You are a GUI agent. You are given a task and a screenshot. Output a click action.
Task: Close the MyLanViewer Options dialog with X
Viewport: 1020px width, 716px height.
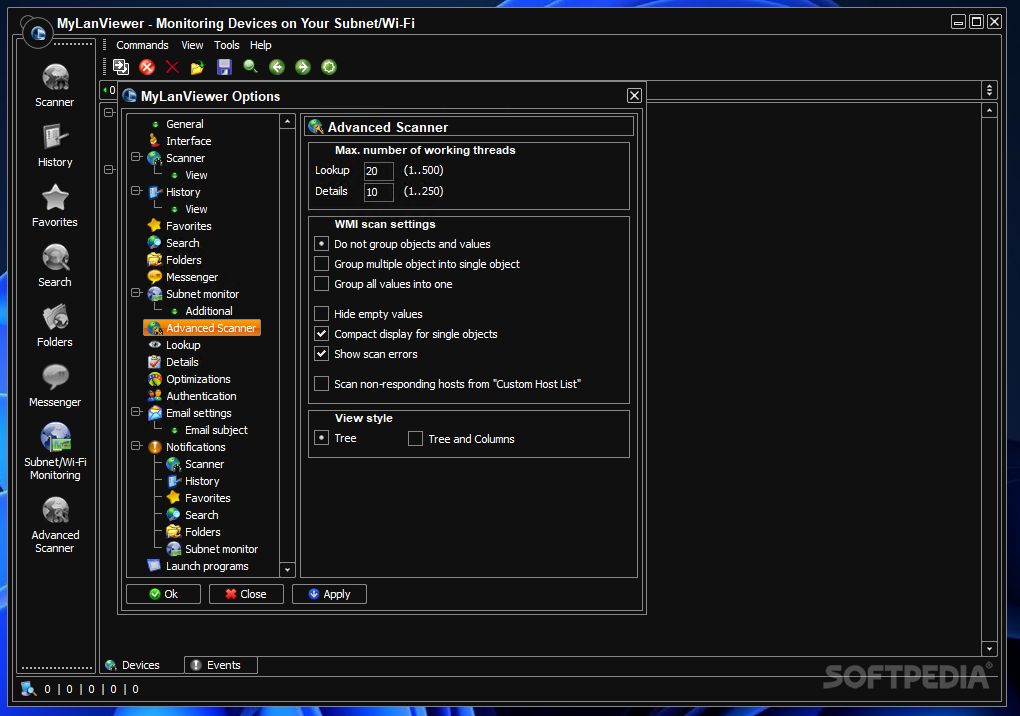[634, 96]
